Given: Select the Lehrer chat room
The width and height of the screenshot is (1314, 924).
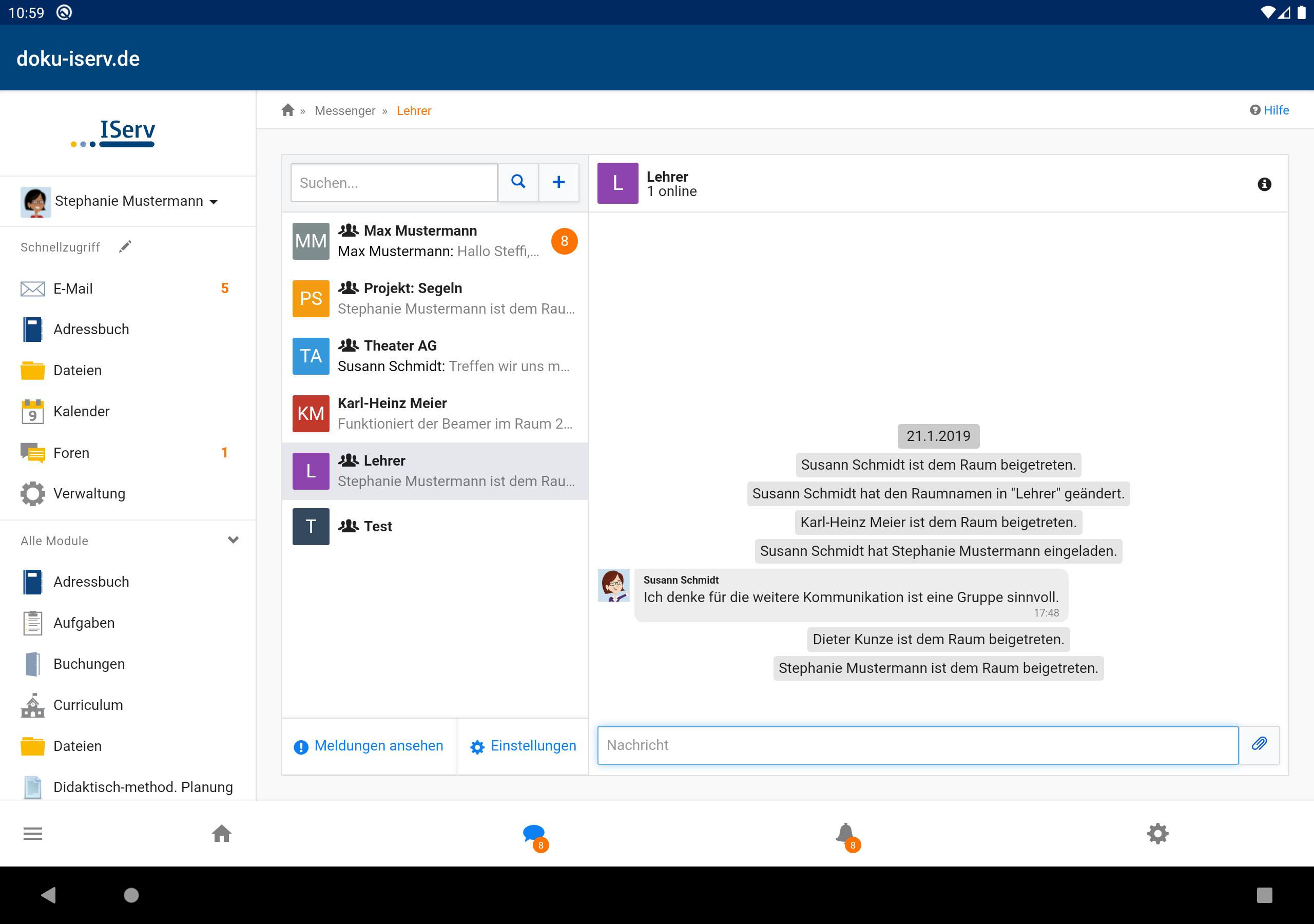Looking at the screenshot, I should click(x=435, y=471).
